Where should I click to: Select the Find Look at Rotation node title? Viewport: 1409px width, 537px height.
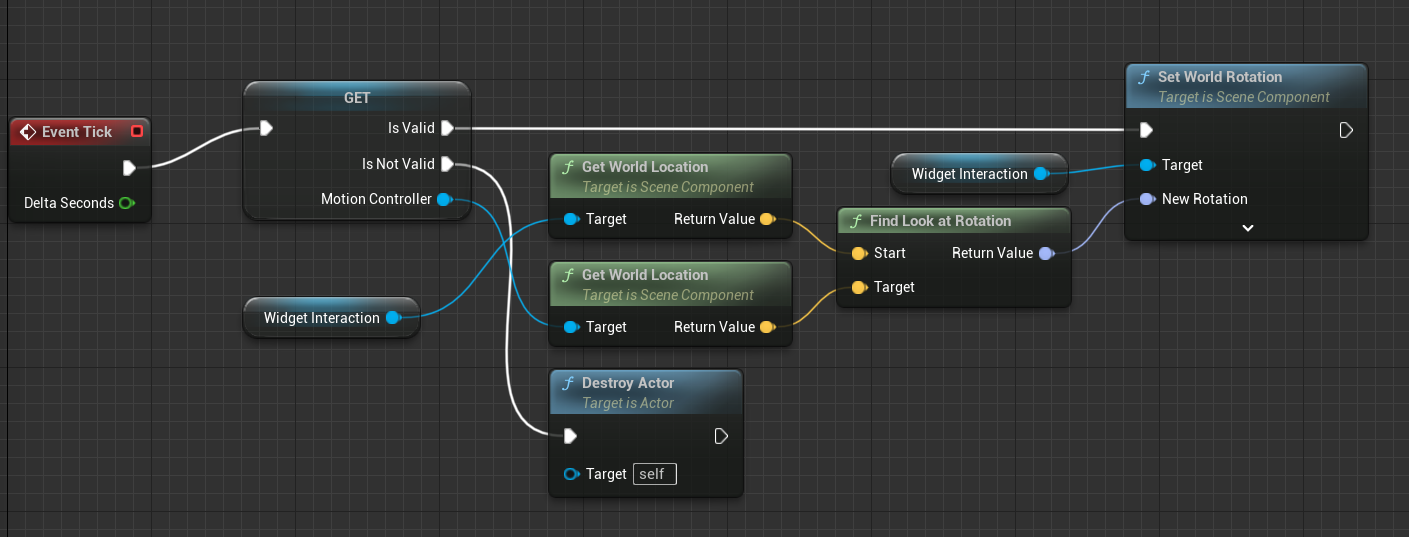pos(940,221)
